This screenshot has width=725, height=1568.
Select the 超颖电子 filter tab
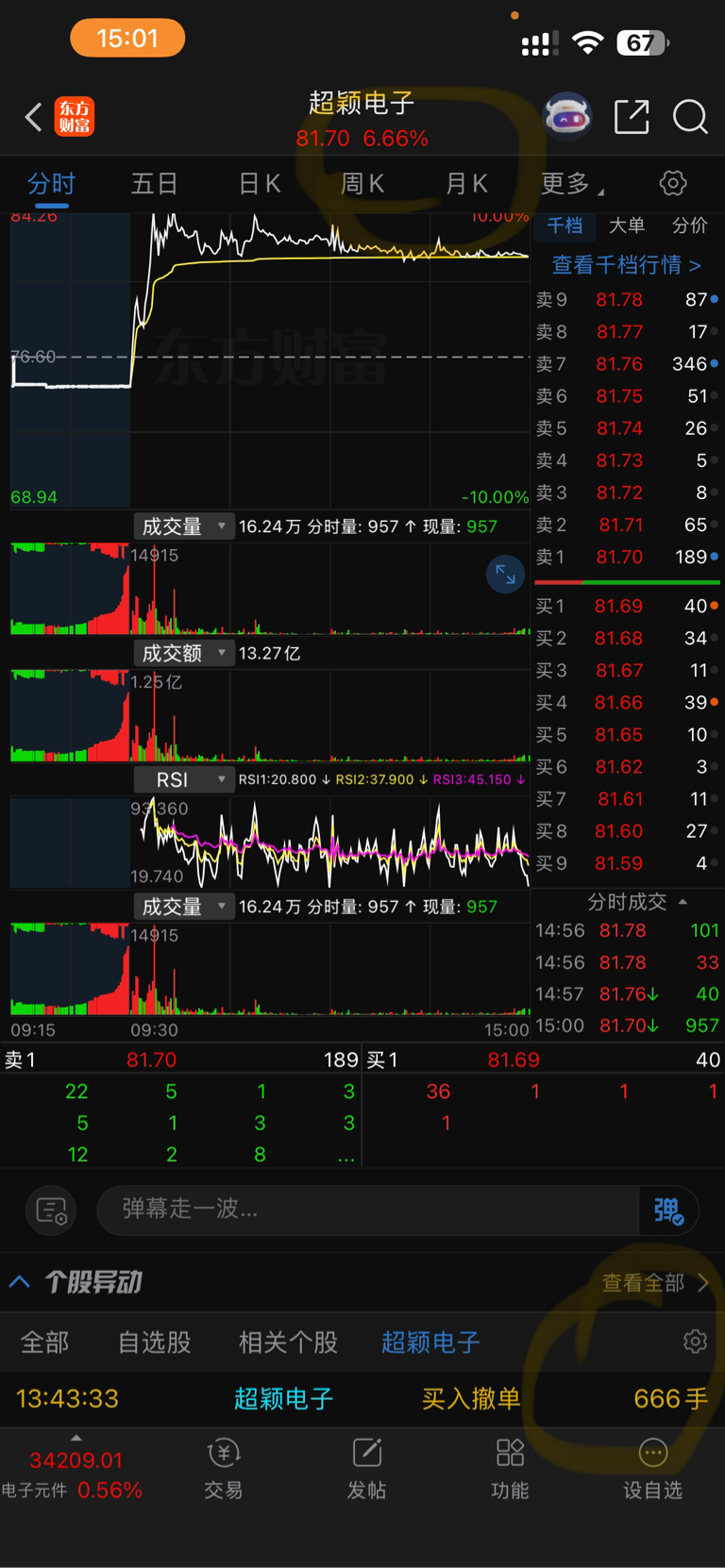(430, 1343)
